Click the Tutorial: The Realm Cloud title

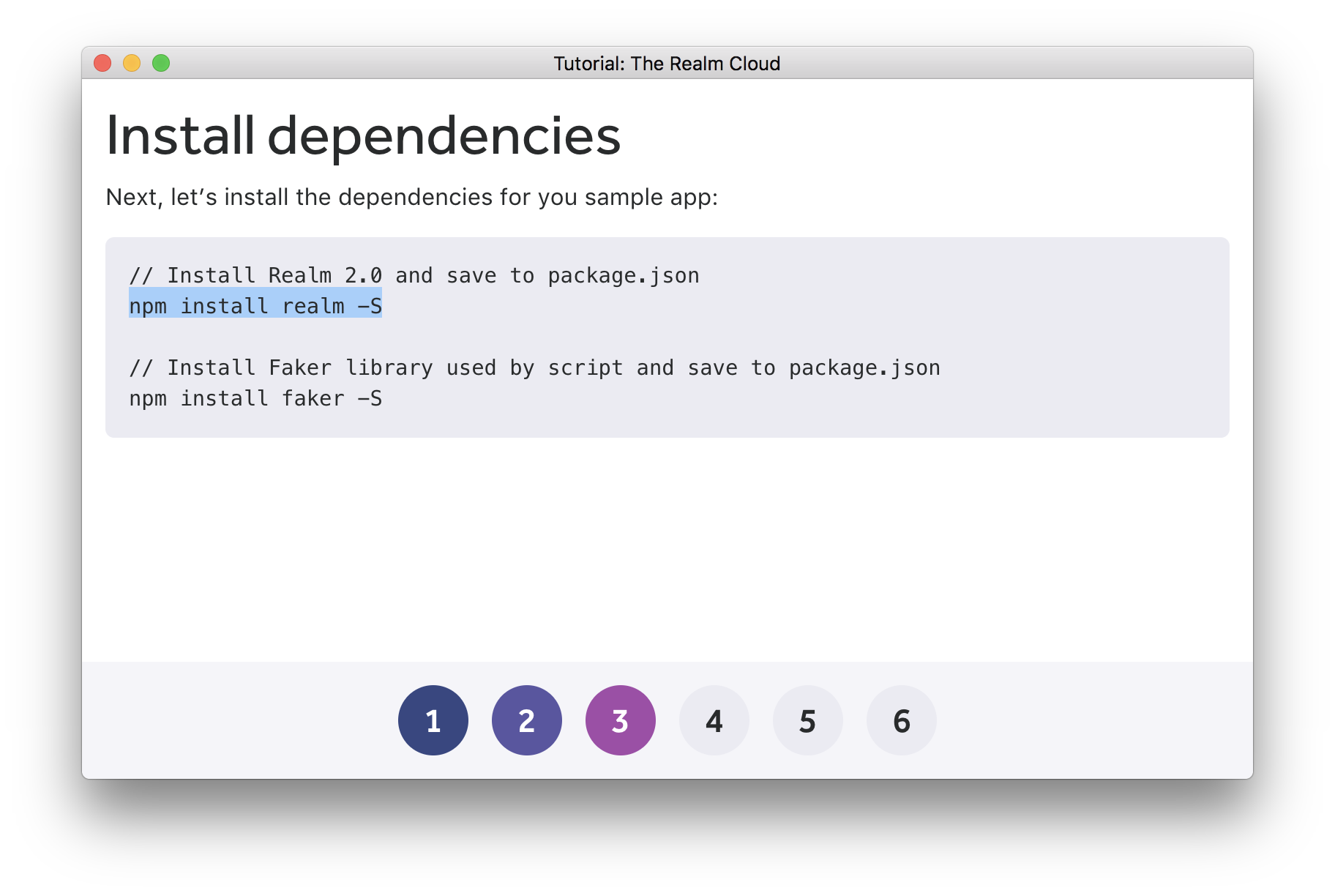click(x=667, y=64)
